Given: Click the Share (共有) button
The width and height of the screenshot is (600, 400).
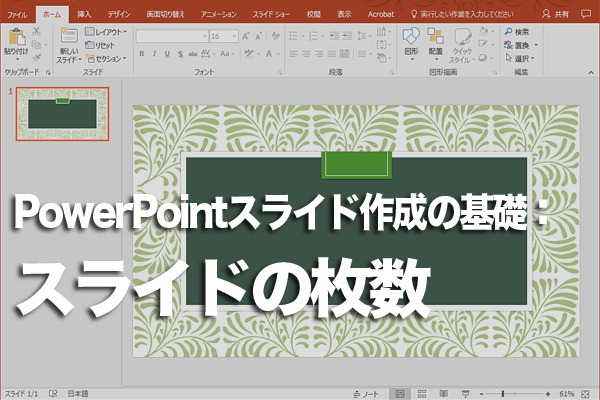Looking at the screenshot, I should coord(556,15).
